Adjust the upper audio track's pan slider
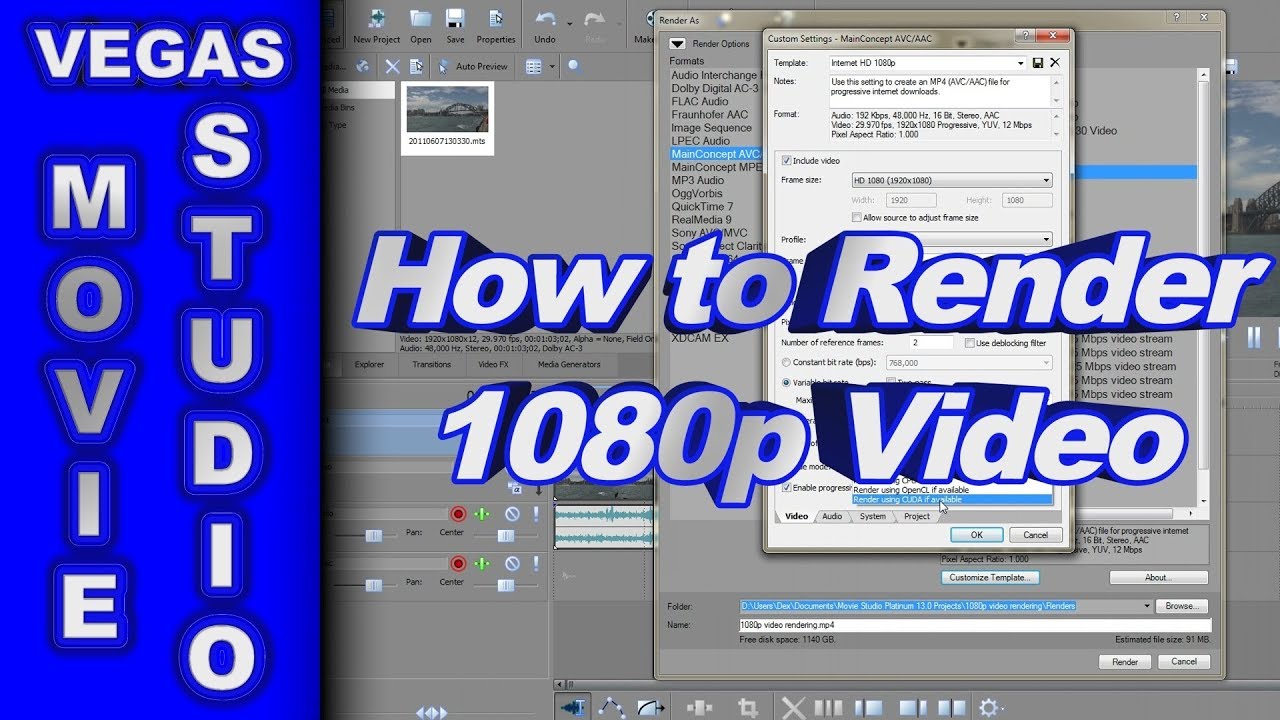Screen dimensions: 1280x720 point(507,537)
